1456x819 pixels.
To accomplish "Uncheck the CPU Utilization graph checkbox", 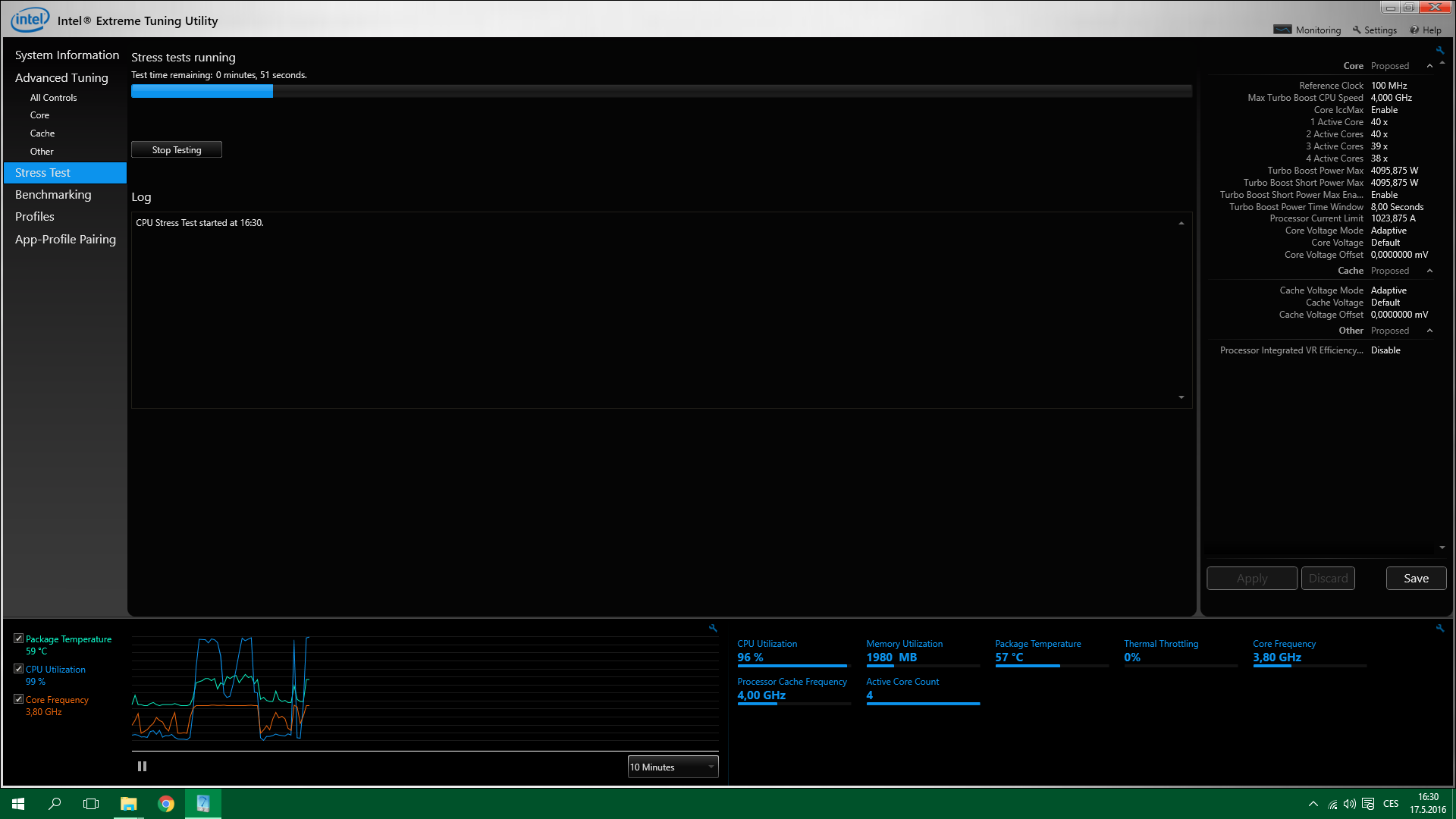I will (x=19, y=669).
